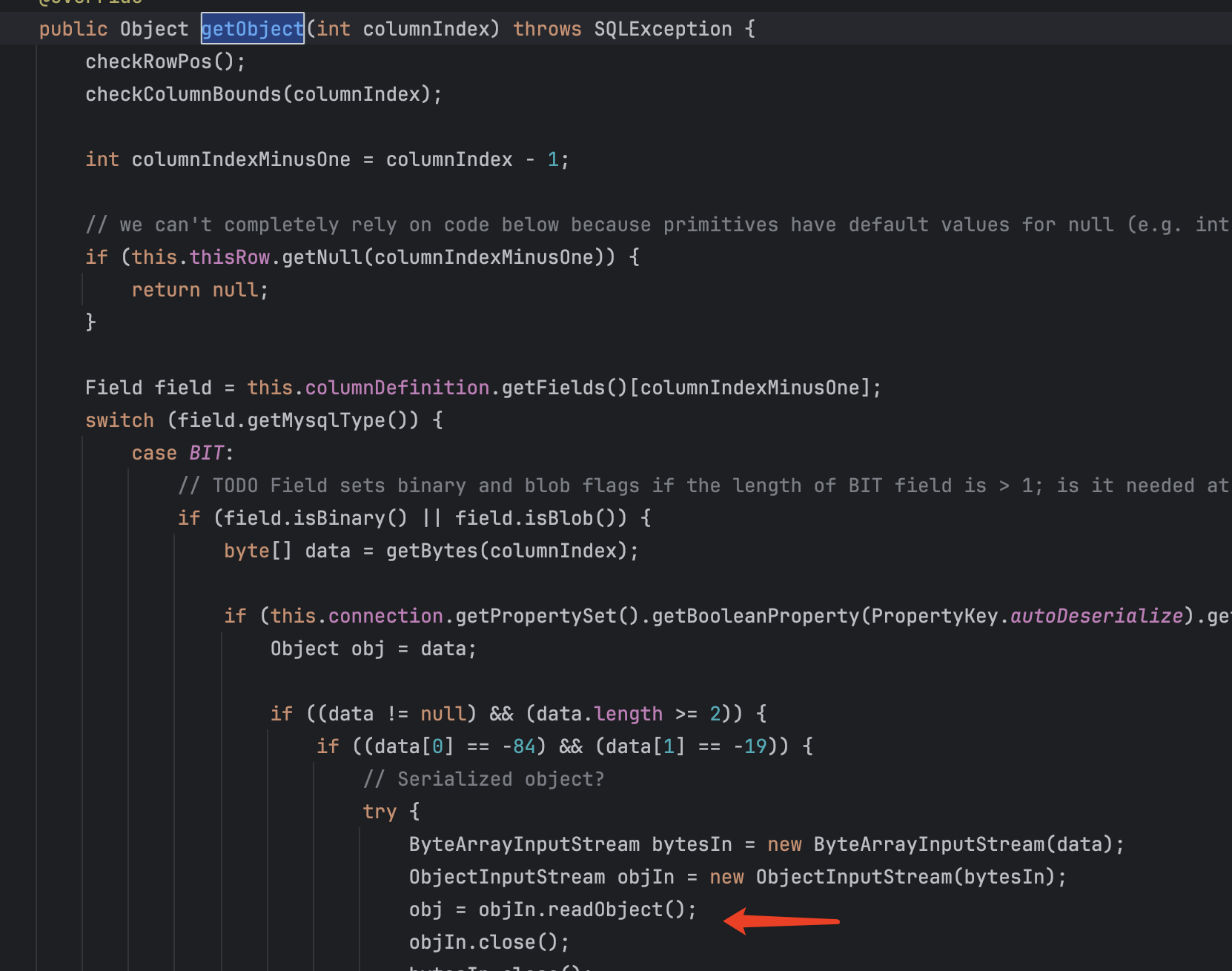Click the BIT case constant

[206, 453]
